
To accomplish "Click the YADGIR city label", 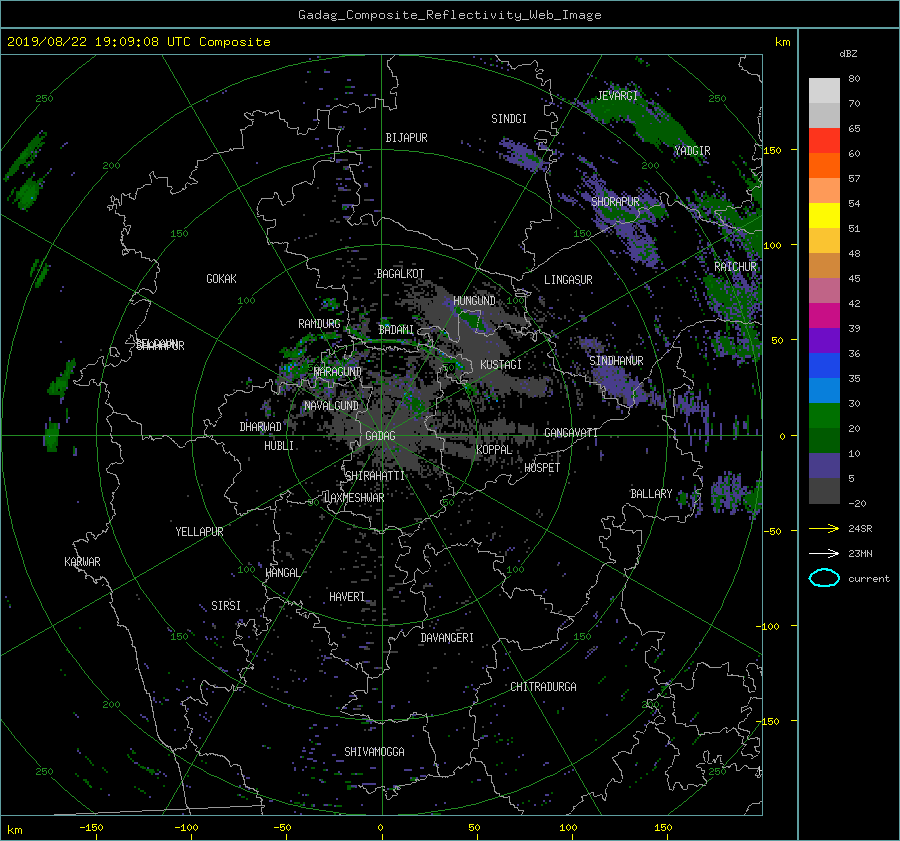I will point(692,151).
